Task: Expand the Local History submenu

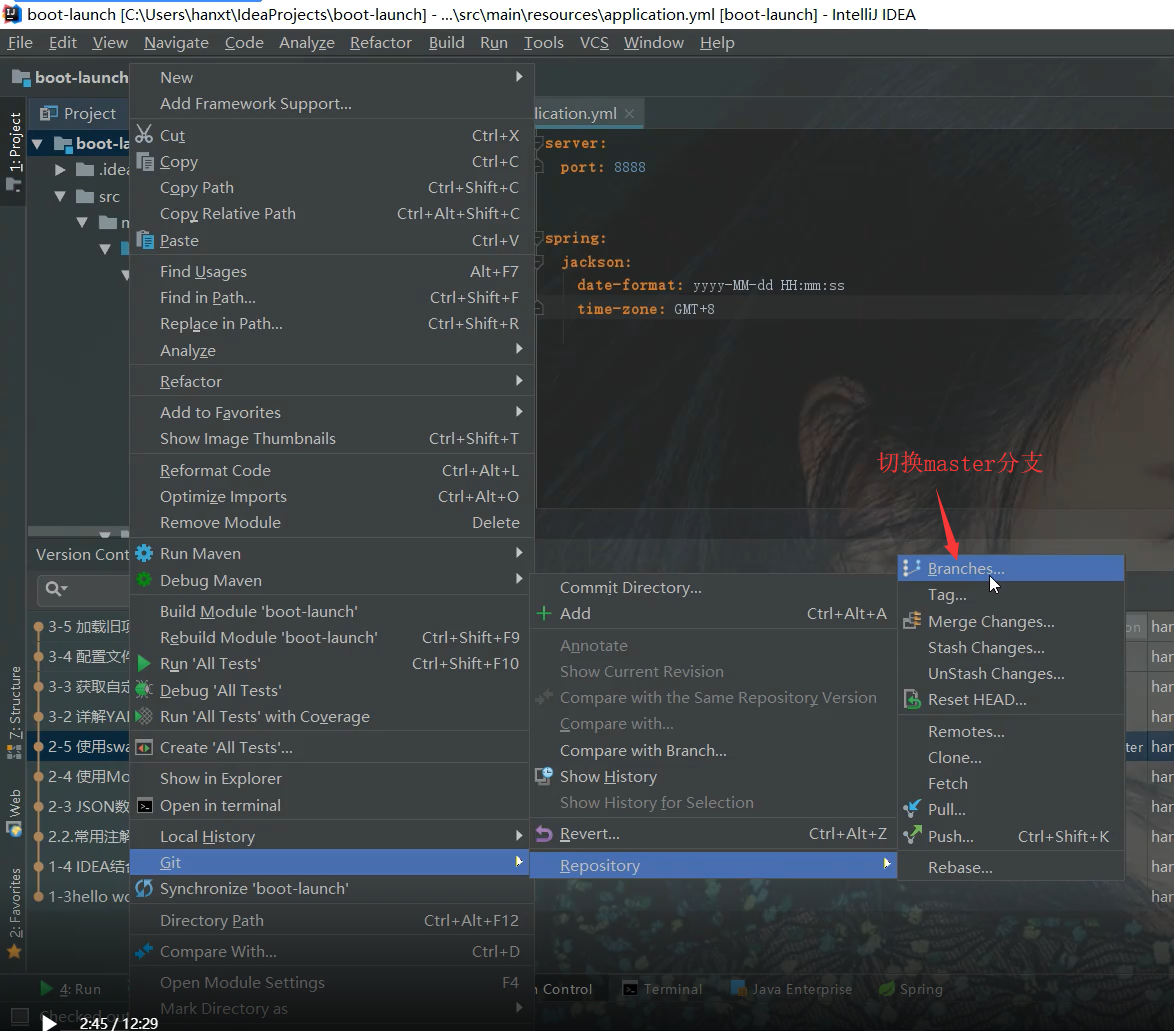Action: click(519, 835)
